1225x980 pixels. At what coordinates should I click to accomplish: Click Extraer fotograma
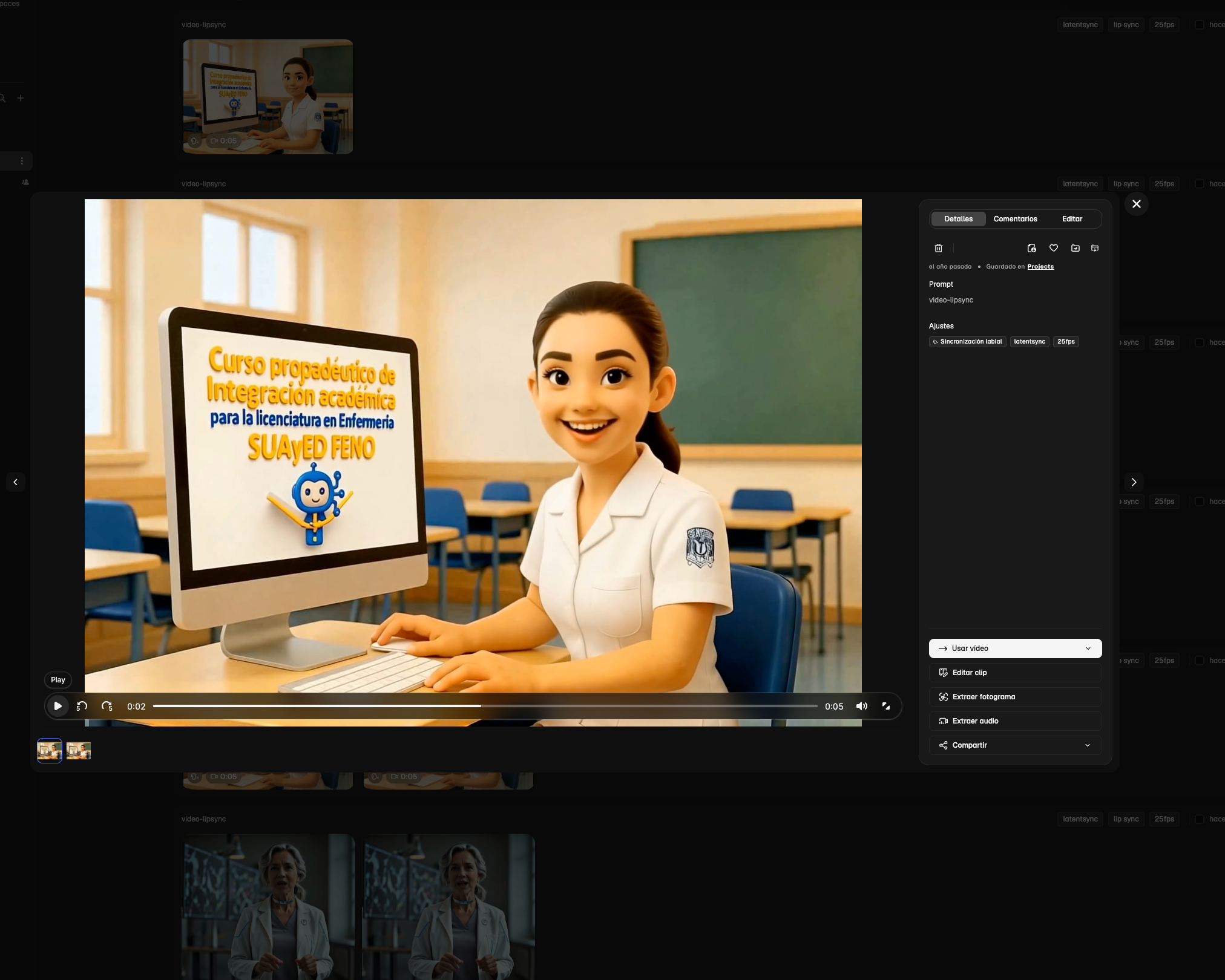point(1016,697)
